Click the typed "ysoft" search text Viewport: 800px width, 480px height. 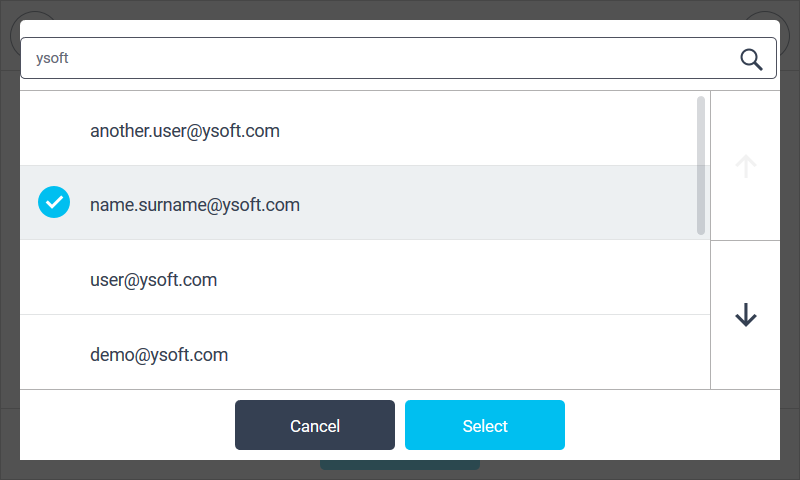coord(52,58)
